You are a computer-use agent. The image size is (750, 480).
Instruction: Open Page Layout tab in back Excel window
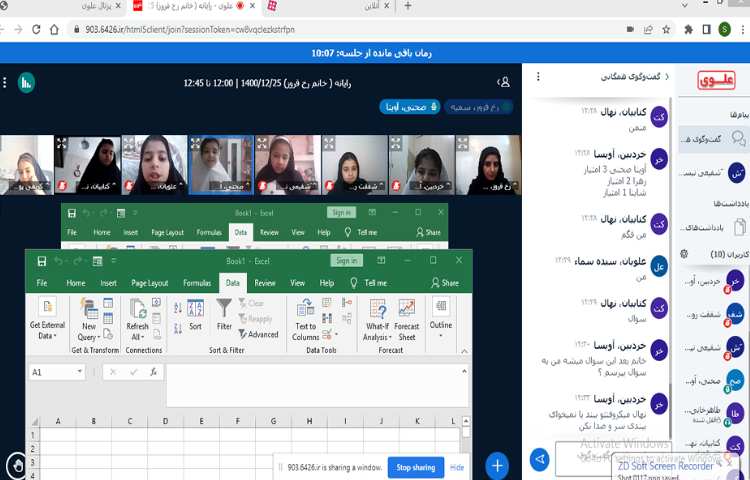[x=167, y=232]
